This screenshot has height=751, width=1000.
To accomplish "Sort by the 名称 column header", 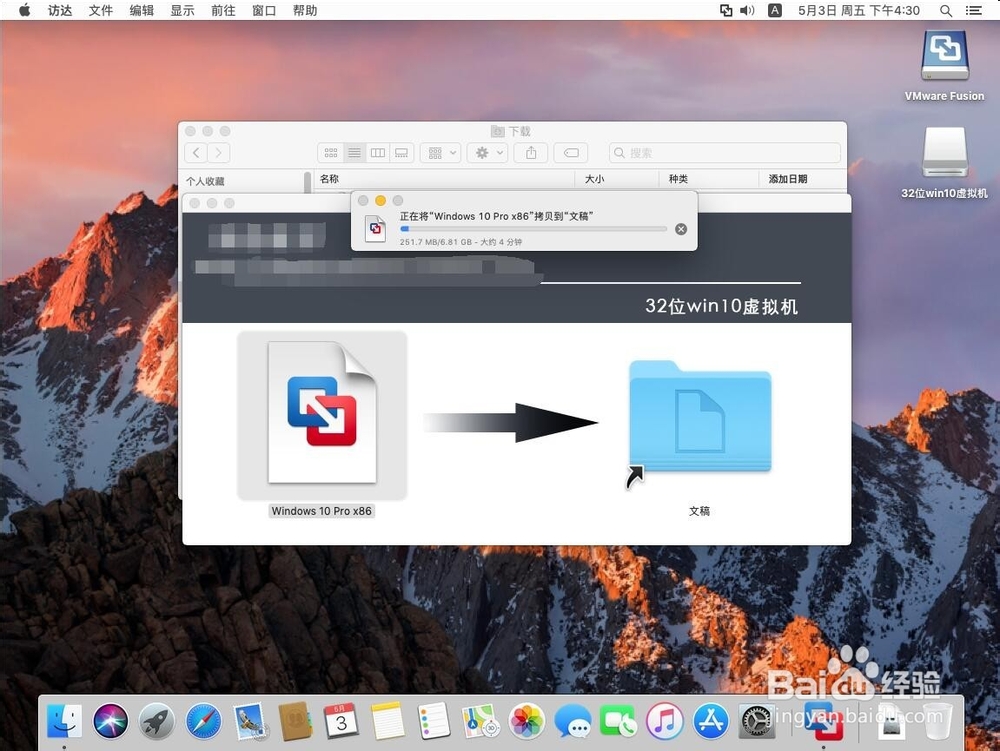I will (329, 179).
